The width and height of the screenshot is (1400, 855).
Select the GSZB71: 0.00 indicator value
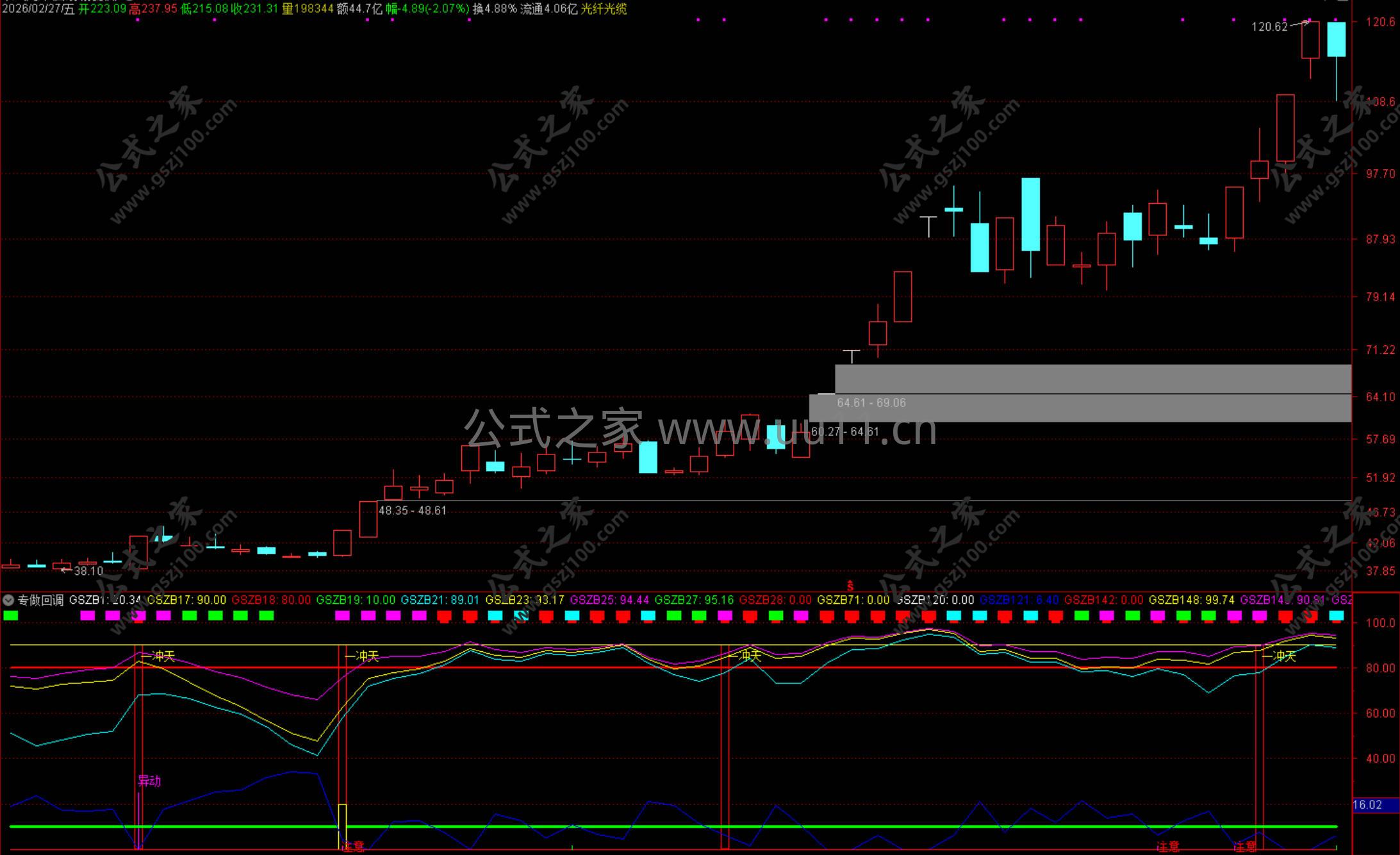click(x=853, y=601)
